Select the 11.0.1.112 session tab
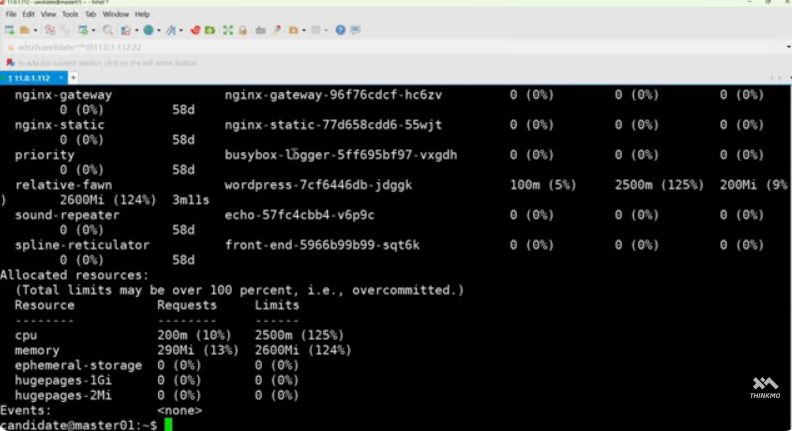The image size is (792, 431). click(x=28, y=78)
